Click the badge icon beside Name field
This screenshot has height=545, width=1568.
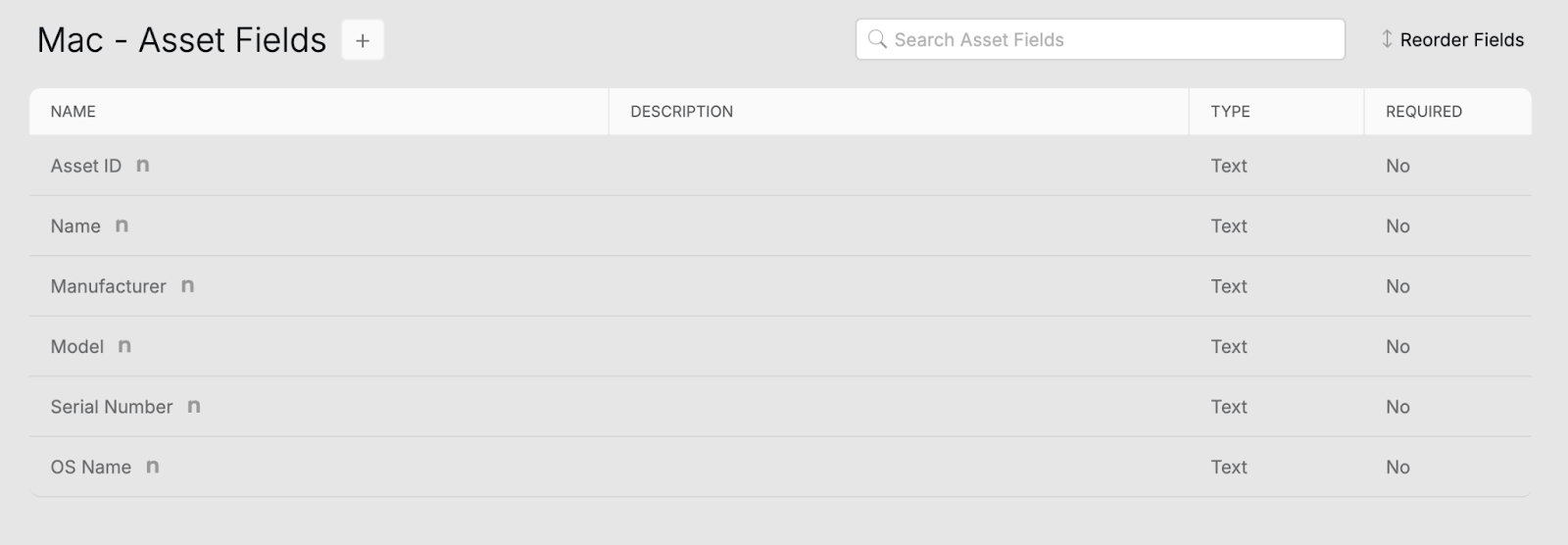click(122, 225)
